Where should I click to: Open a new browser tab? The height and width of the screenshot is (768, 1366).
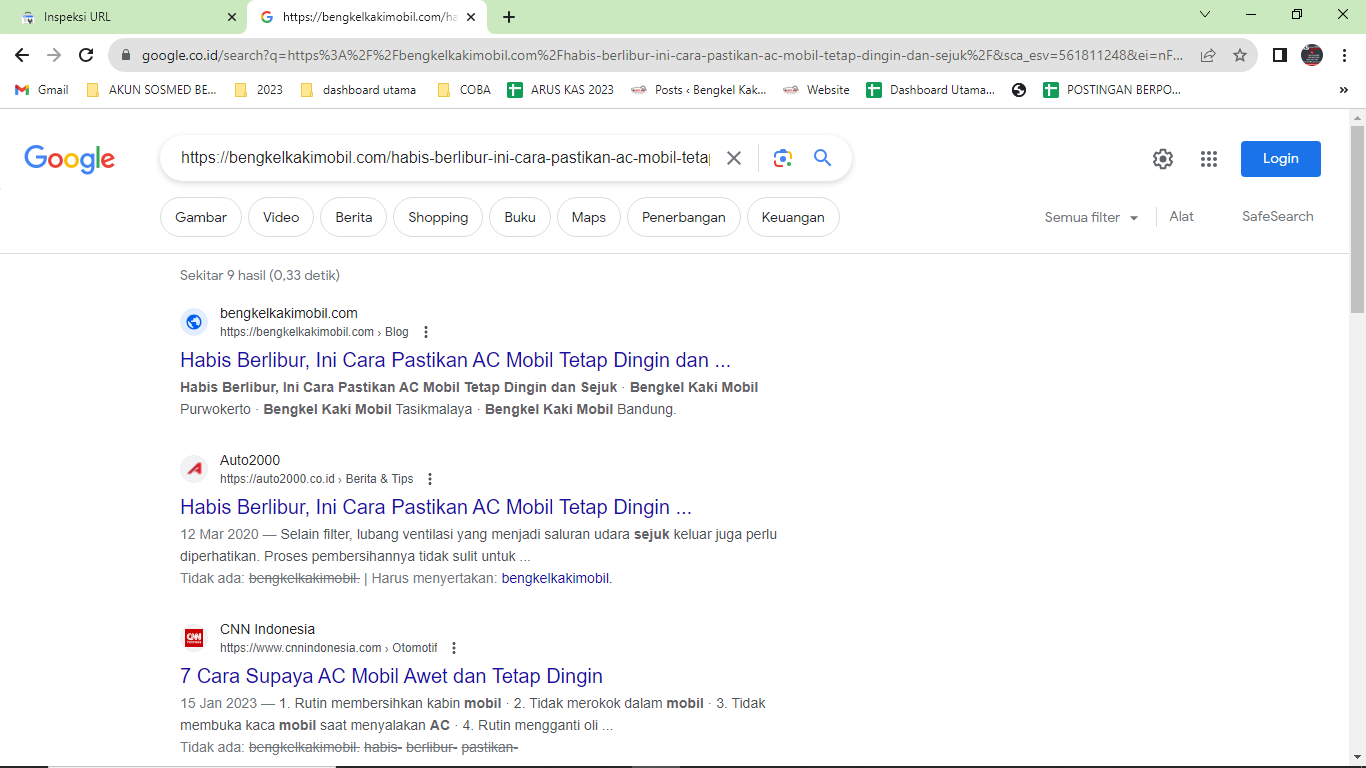pyautogui.click(x=509, y=17)
